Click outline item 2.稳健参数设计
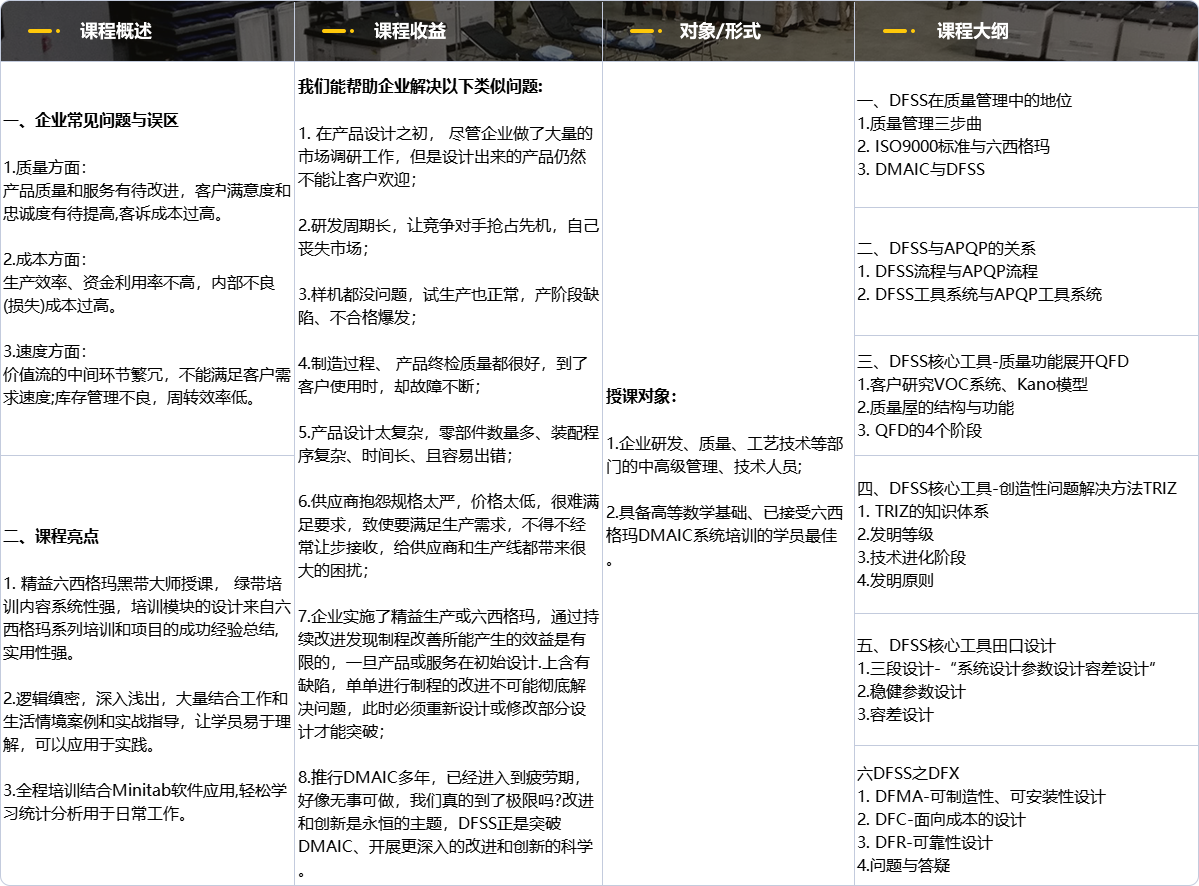1199x886 pixels. [911, 691]
